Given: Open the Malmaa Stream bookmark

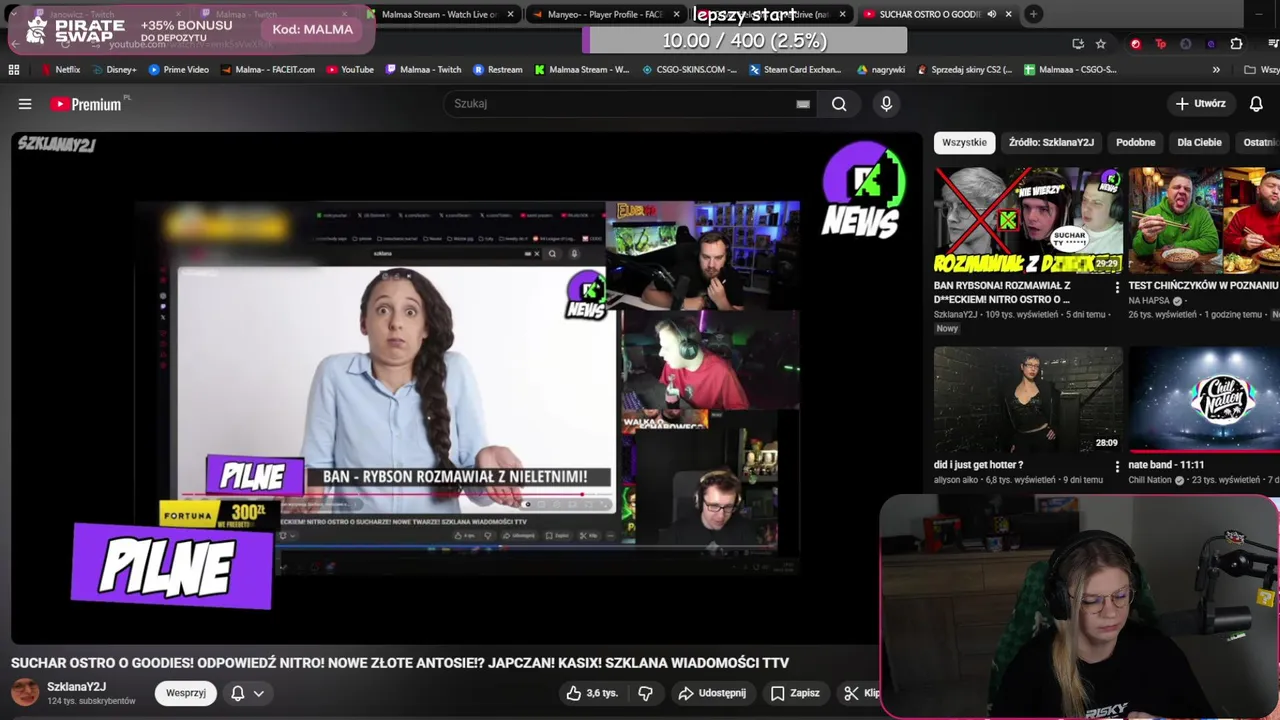Looking at the screenshot, I should 582,70.
